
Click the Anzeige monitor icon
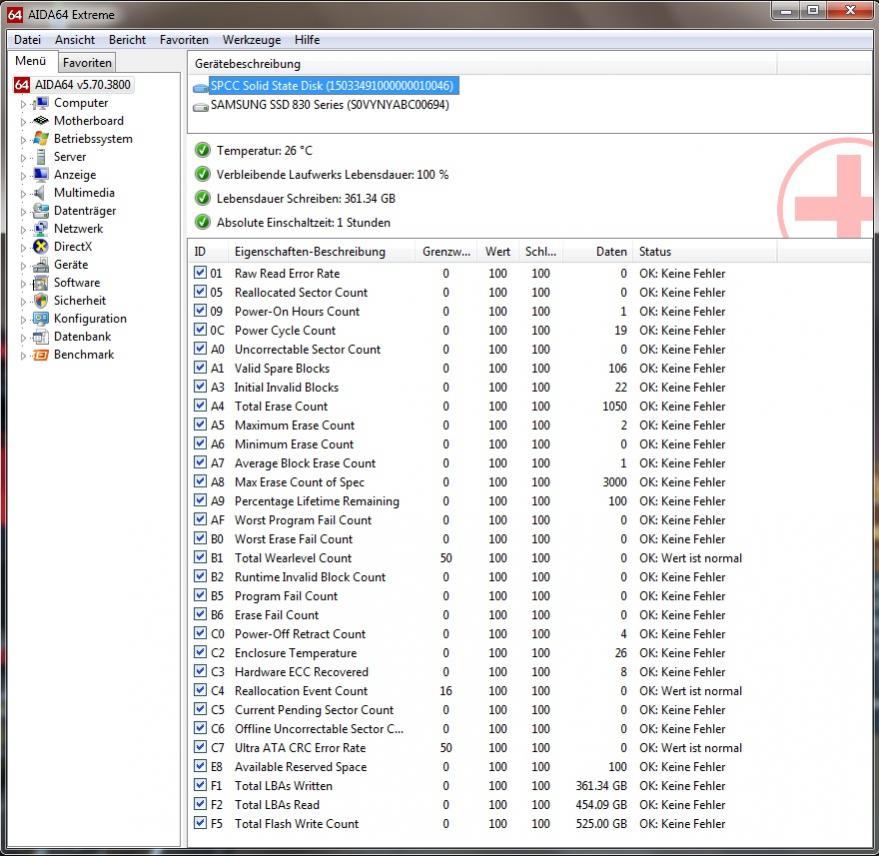pos(41,175)
